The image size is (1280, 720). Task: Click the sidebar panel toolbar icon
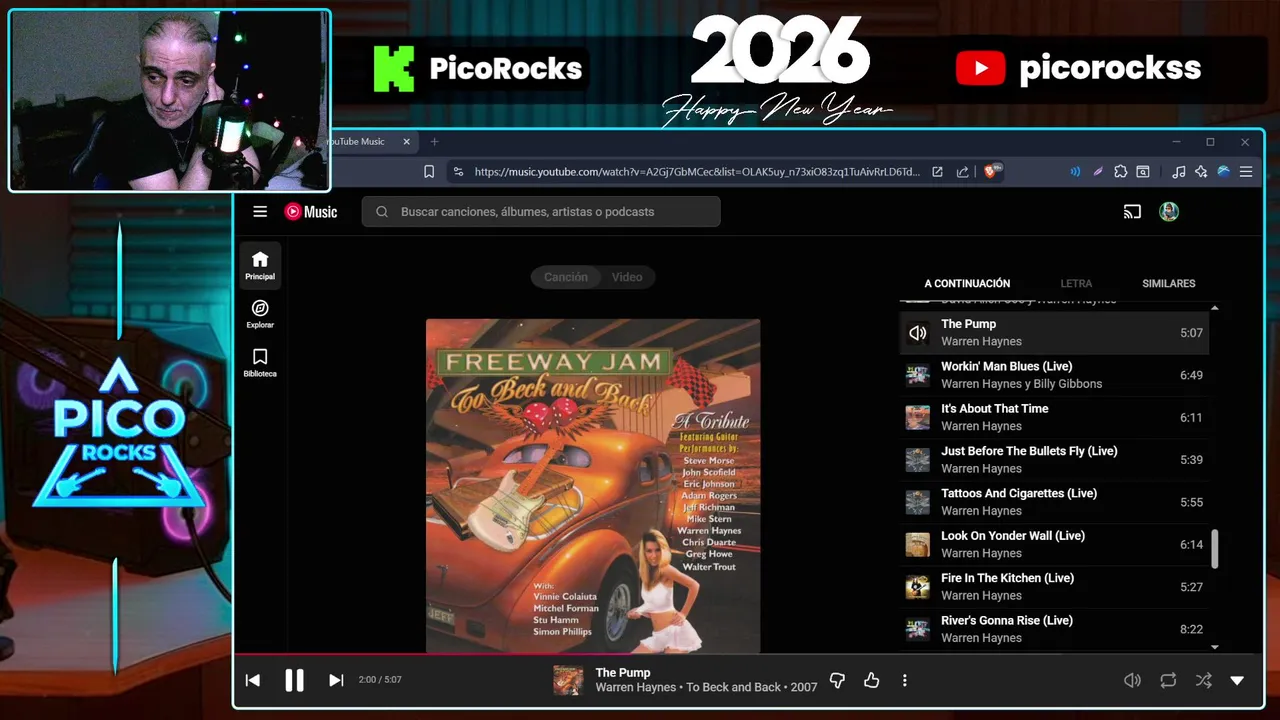[1143, 172]
